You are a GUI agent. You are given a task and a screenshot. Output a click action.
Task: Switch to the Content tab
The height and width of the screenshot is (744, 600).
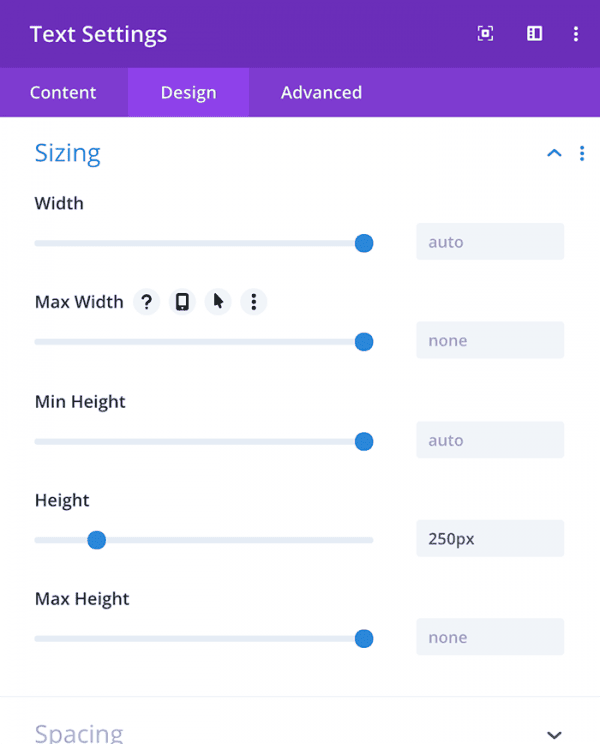(63, 93)
